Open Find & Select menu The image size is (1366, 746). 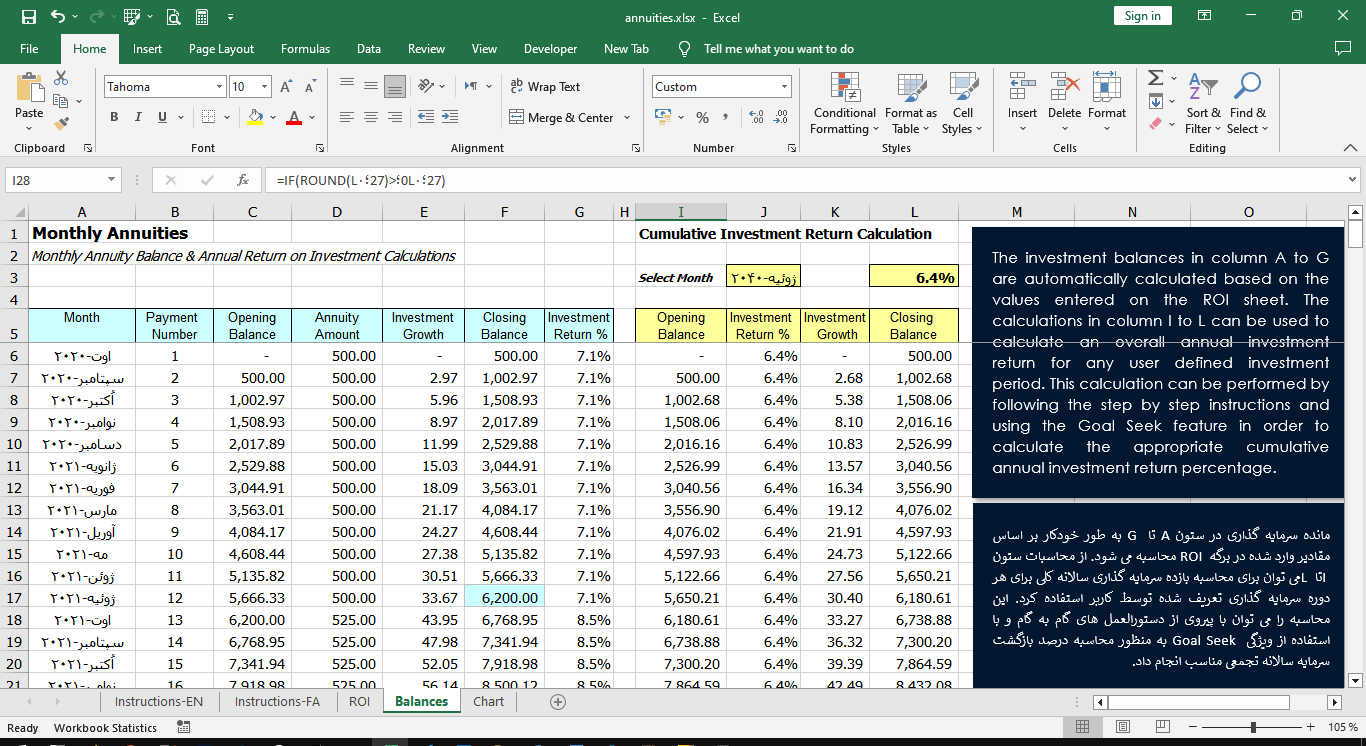[x=1247, y=104]
